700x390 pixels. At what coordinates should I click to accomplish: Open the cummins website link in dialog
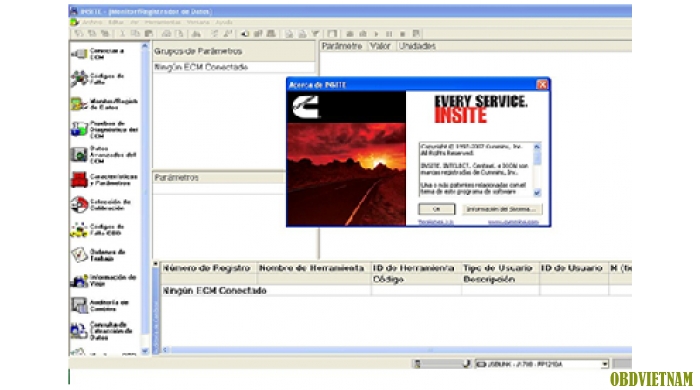pyautogui.click(x=513, y=222)
